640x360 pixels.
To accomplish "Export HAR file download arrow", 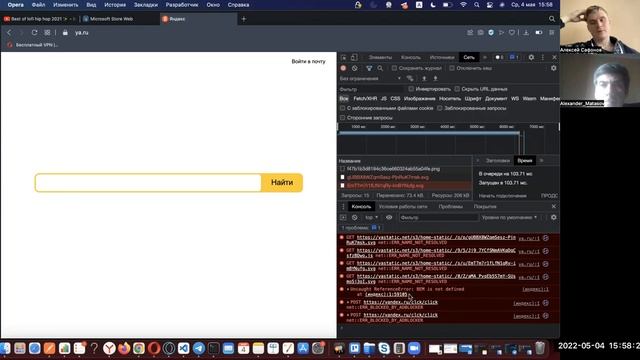I will 435,78.
